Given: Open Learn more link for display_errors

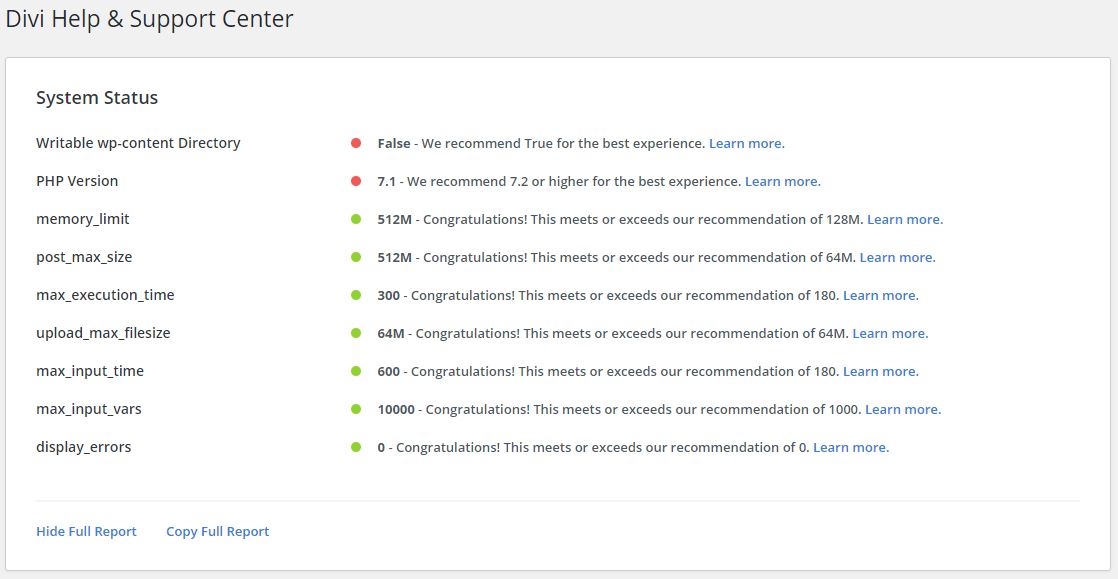Looking at the screenshot, I should pos(851,448).
